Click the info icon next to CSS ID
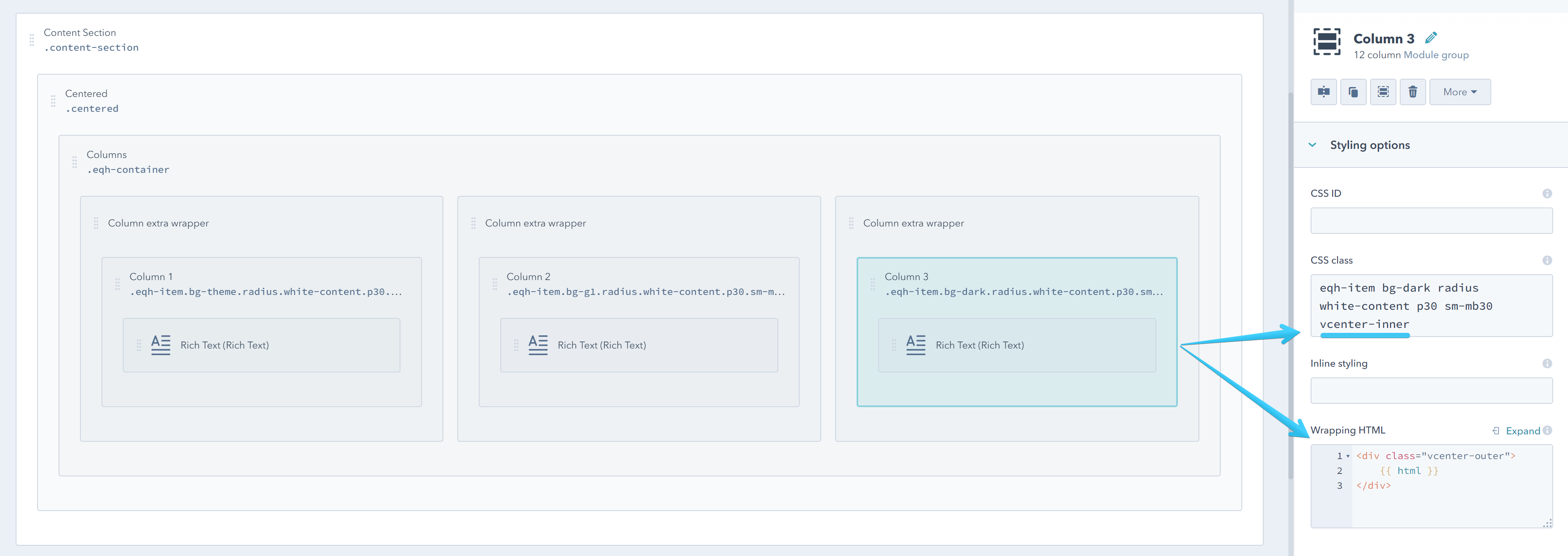This screenshot has width=1568, height=556. pos(1547,193)
